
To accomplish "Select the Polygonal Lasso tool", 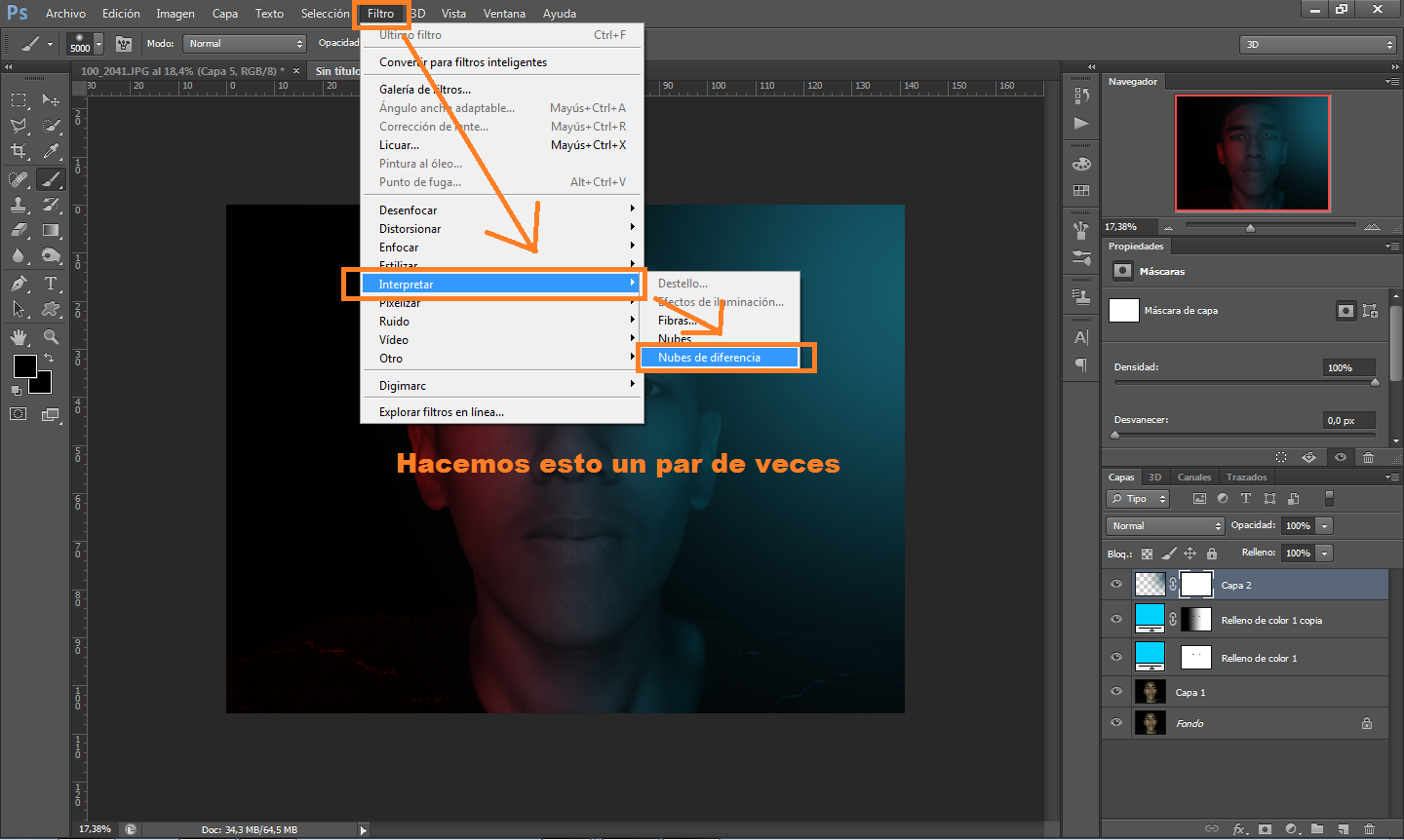I will 19,126.
